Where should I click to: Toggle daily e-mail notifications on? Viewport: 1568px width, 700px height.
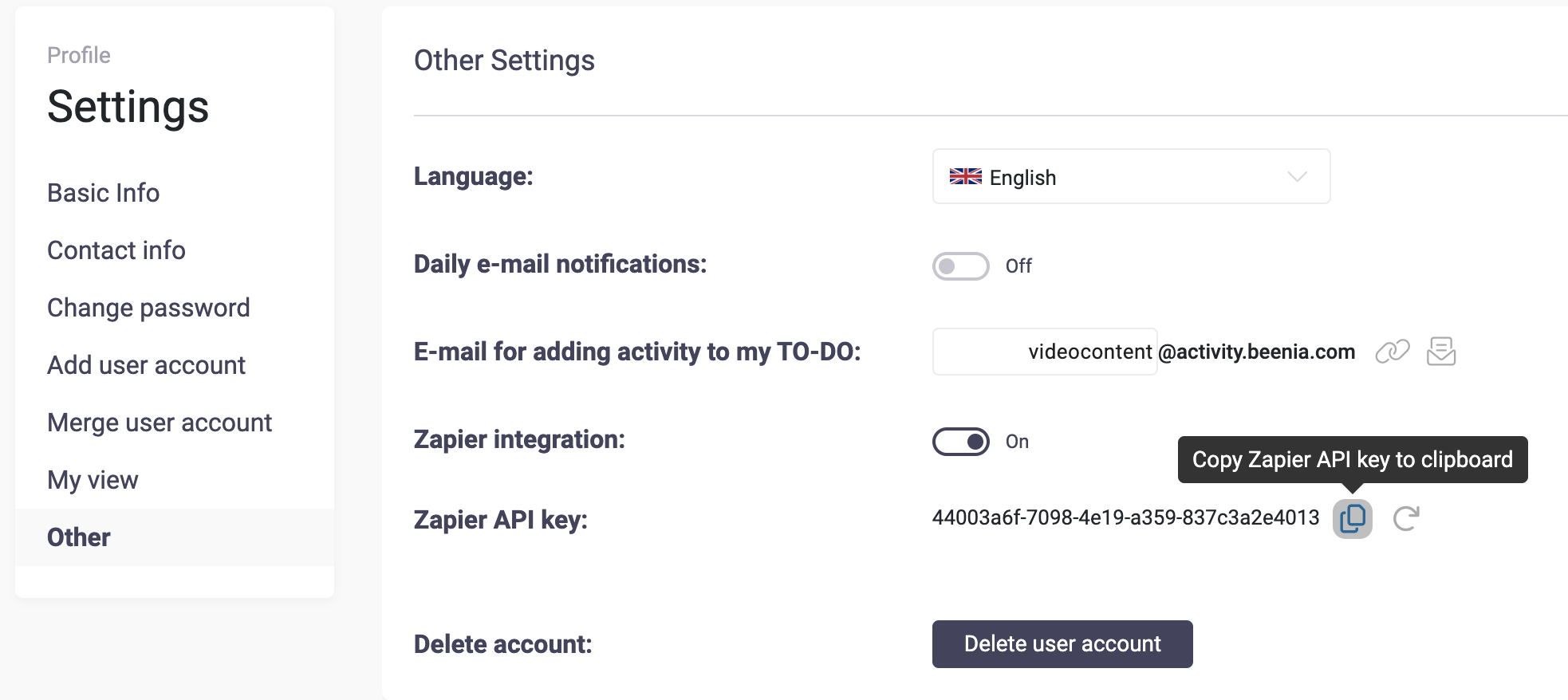pos(960,266)
